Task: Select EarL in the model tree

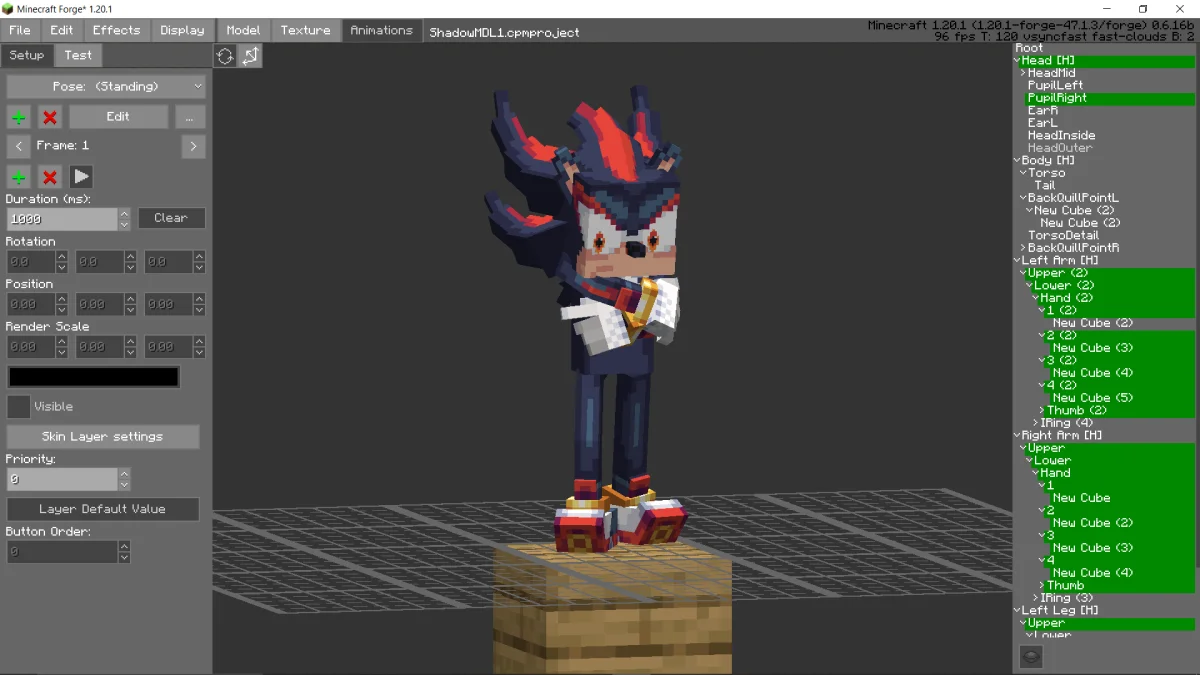Action: tap(1042, 123)
